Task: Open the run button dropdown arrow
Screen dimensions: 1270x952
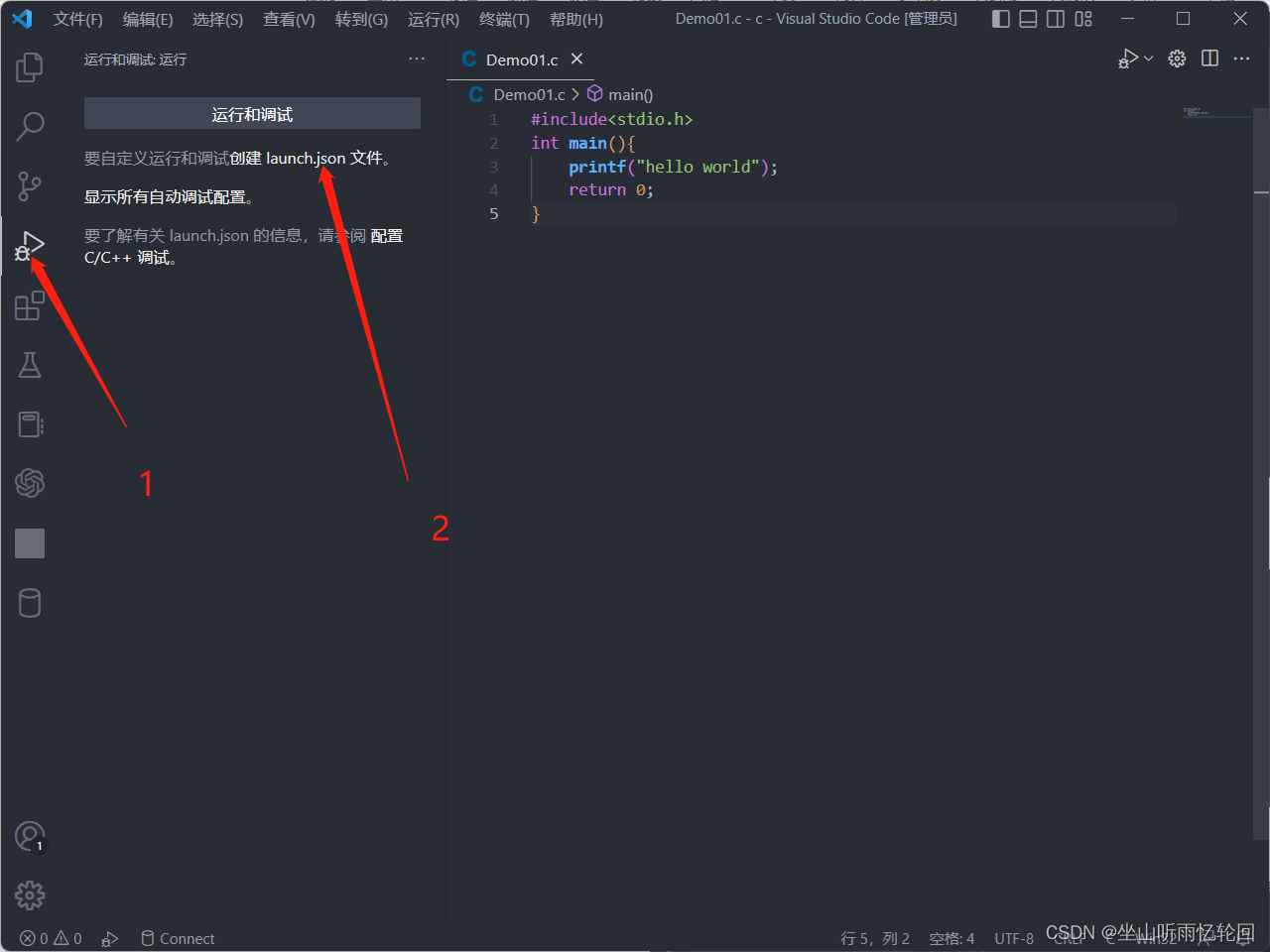Action: (1147, 58)
